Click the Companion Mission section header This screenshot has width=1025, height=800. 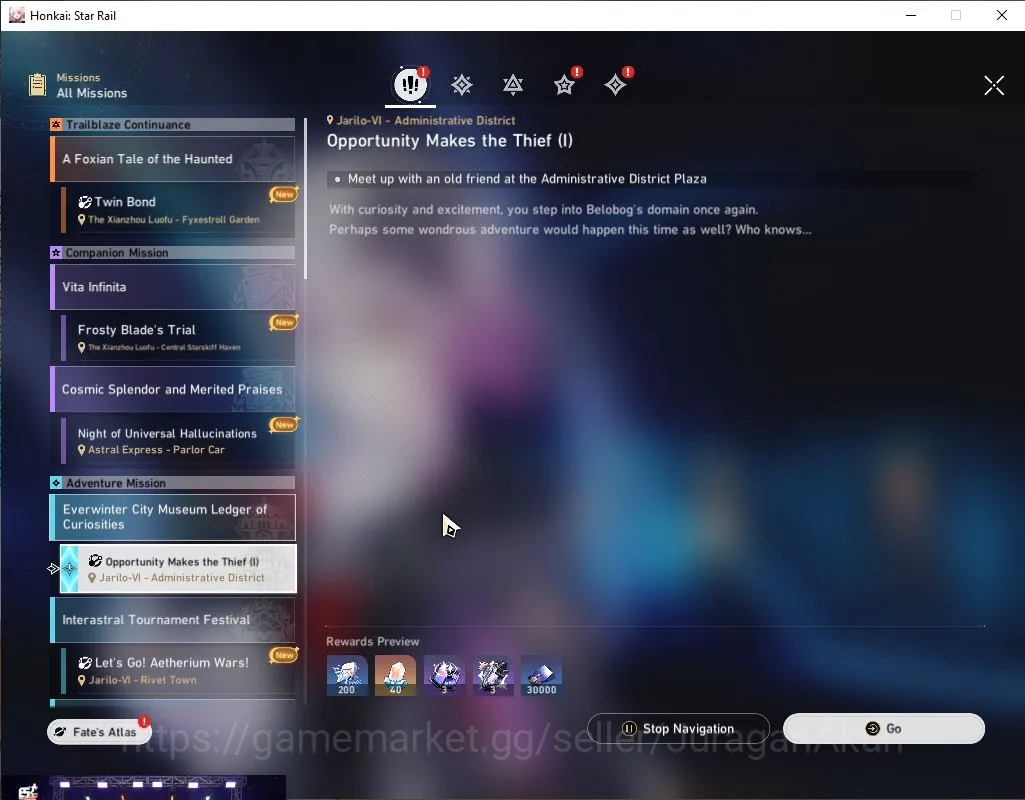point(173,252)
